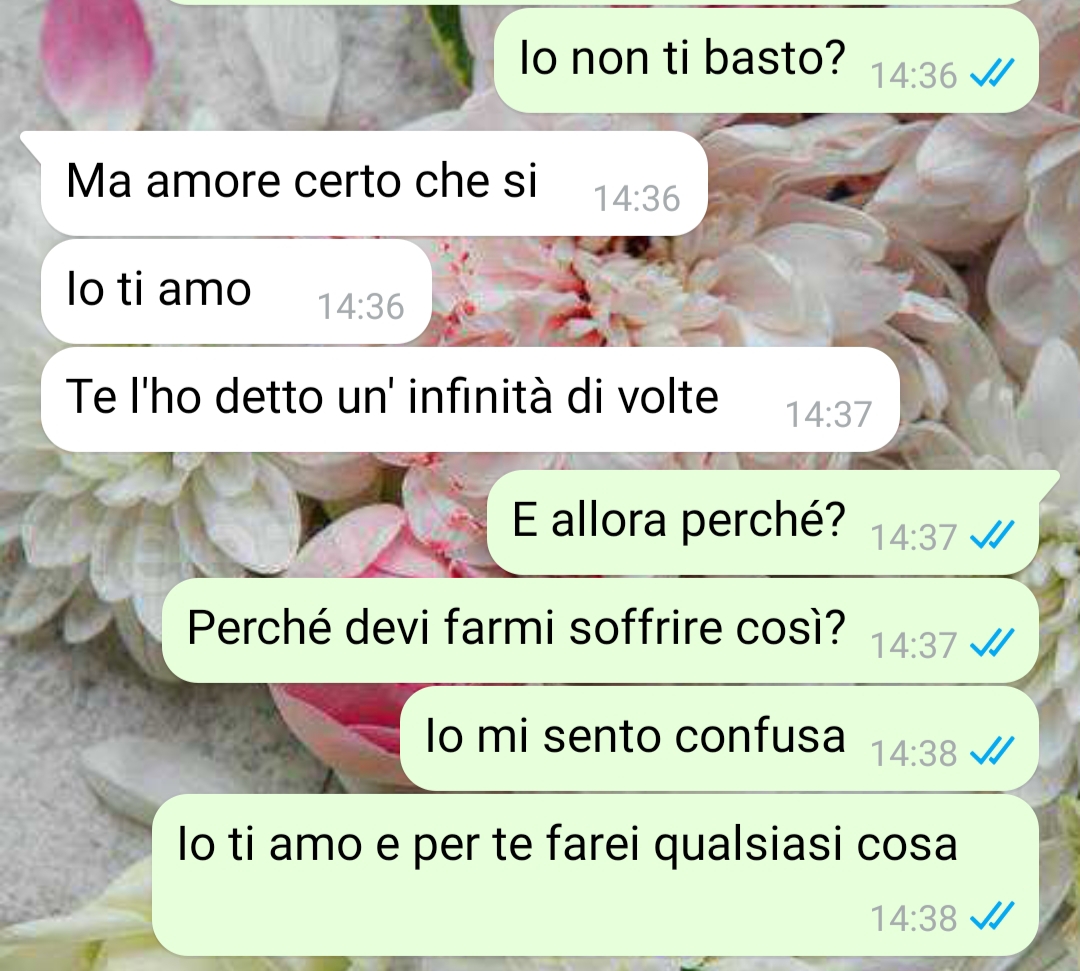
Task: Tap the "Io ti amo" received bubble
Action: coord(236,291)
